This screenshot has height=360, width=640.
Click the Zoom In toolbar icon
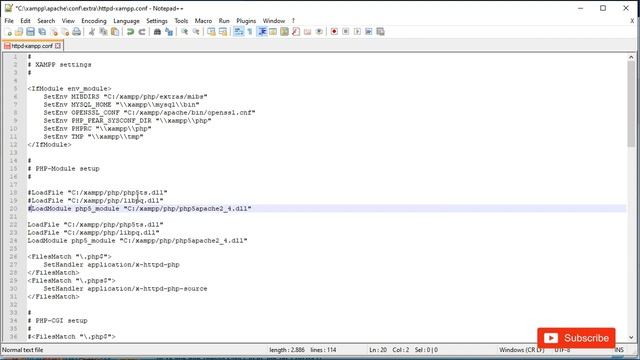[x=184, y=32]
